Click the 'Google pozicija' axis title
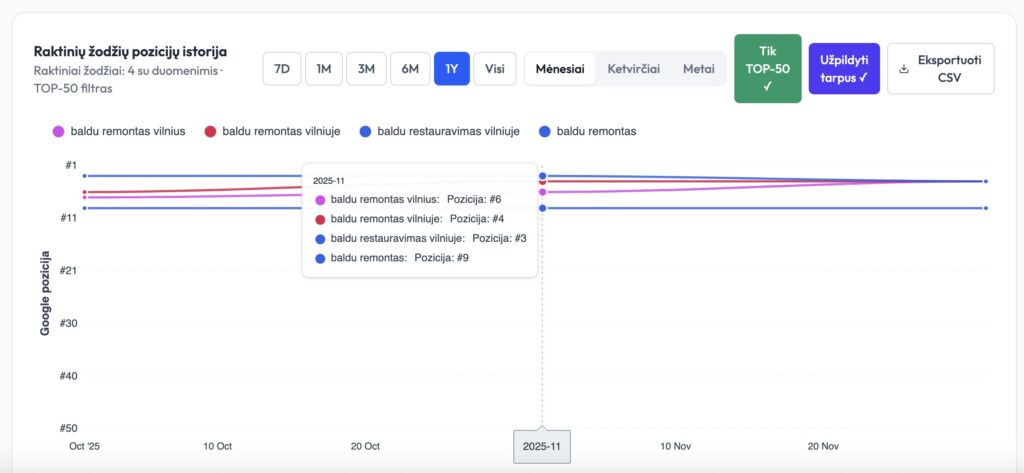Image resolution: width=1024 pixels, height=473 pixels. tap(45, 293)
